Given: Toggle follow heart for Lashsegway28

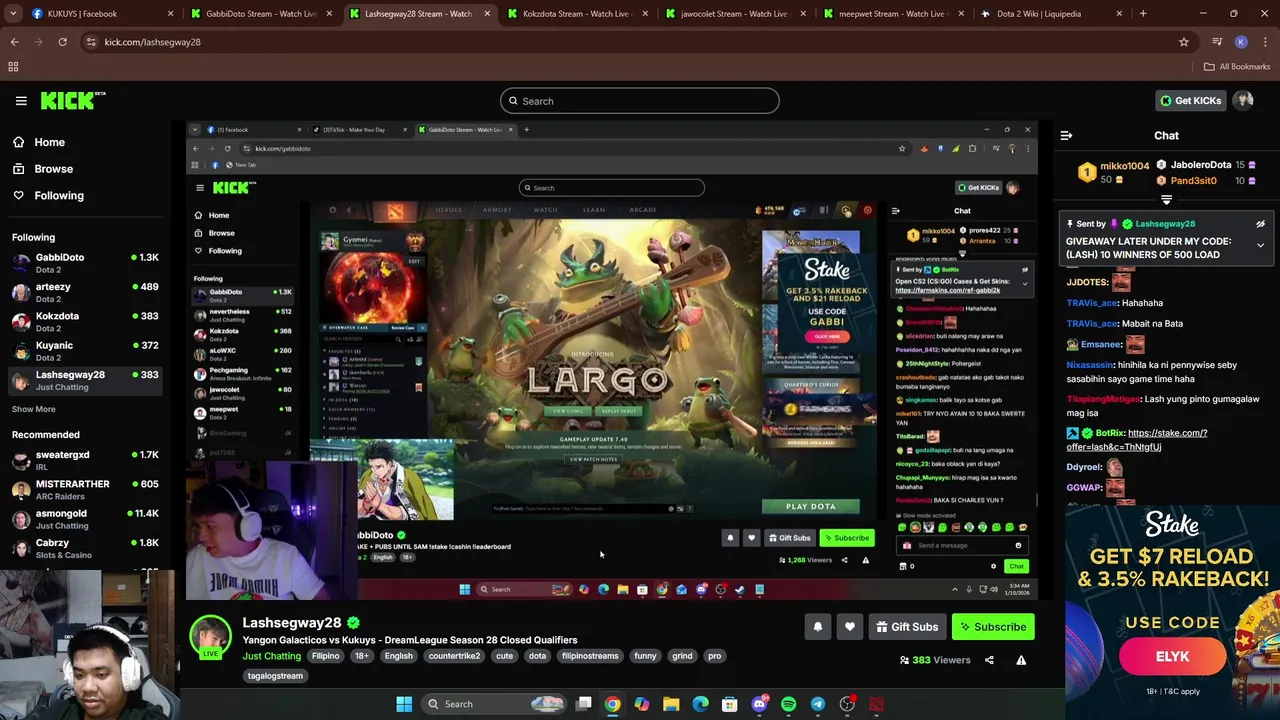Looking at the screenshot, I should [849, 627].
